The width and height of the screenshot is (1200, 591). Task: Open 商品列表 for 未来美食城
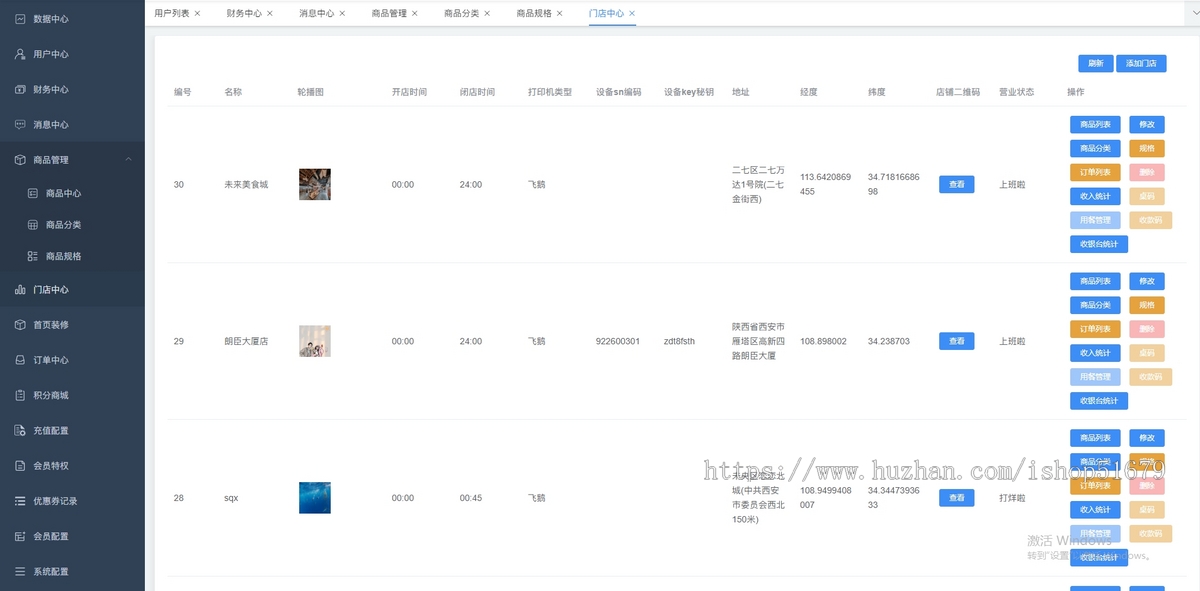coord(1095,125)
